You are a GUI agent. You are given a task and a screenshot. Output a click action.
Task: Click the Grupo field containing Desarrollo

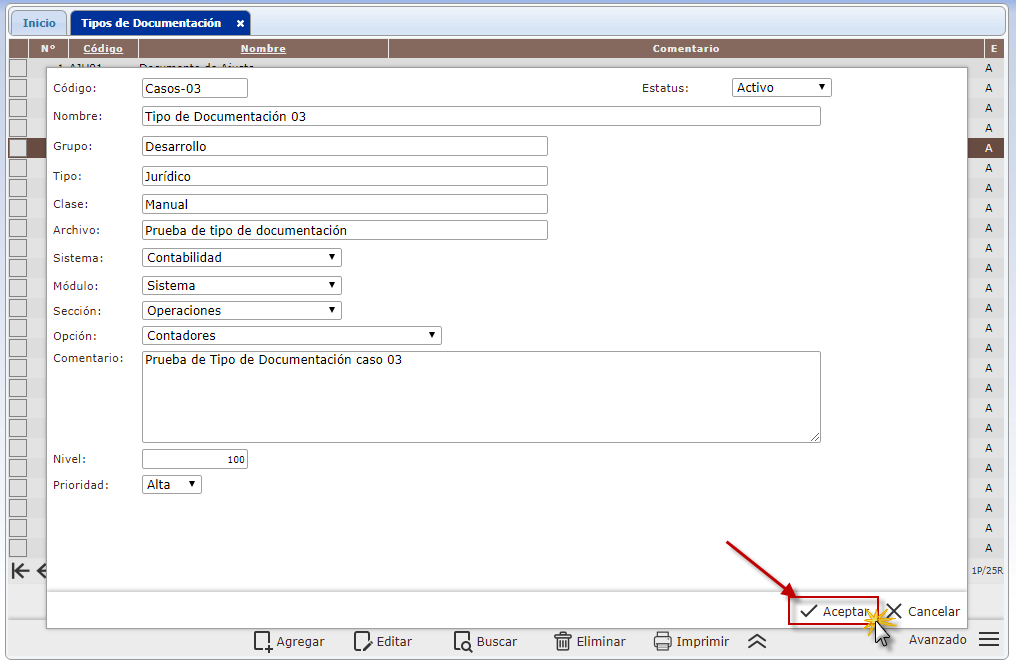click(x=345, y=146)
